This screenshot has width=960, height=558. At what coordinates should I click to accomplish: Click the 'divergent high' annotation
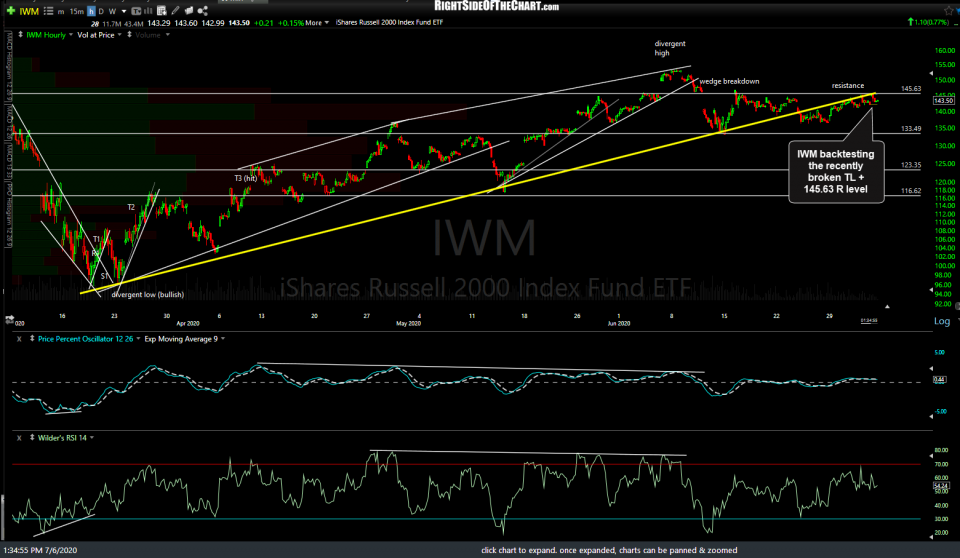(670, 48)
